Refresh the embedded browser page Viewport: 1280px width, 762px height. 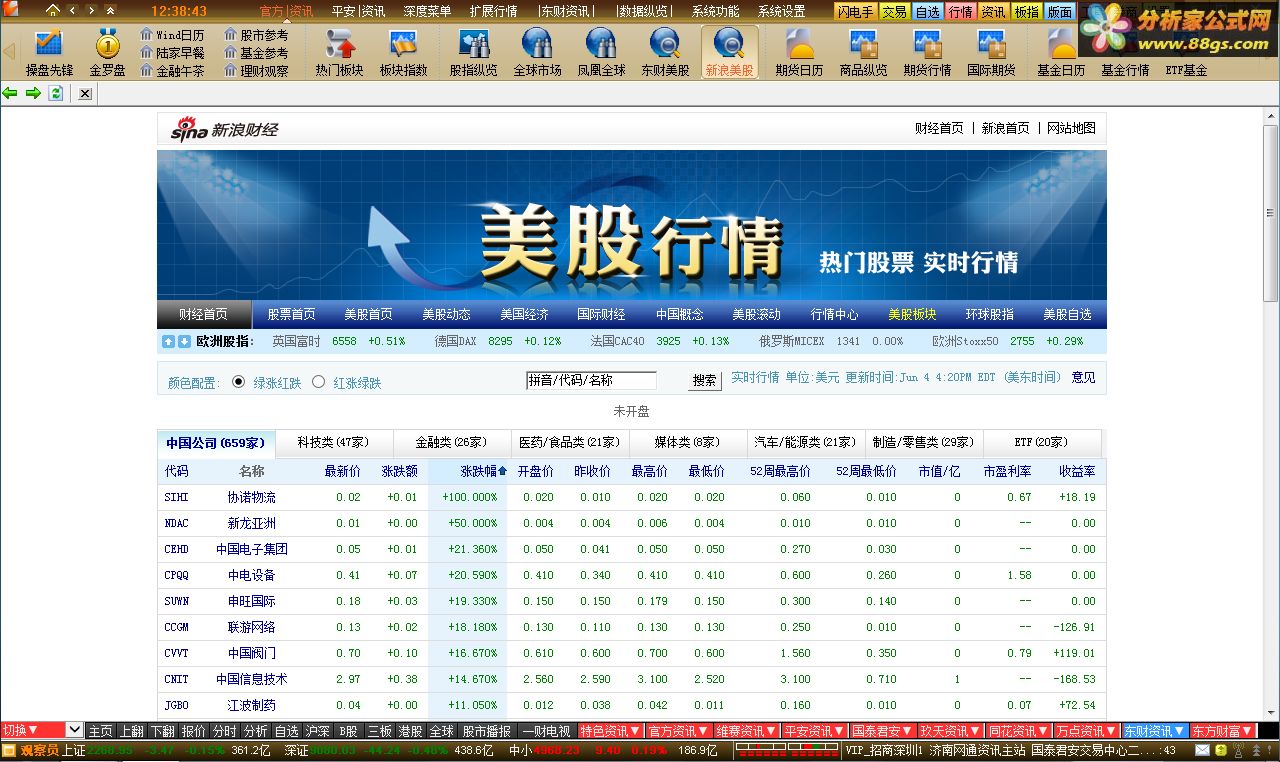click(x=56, y=93)
